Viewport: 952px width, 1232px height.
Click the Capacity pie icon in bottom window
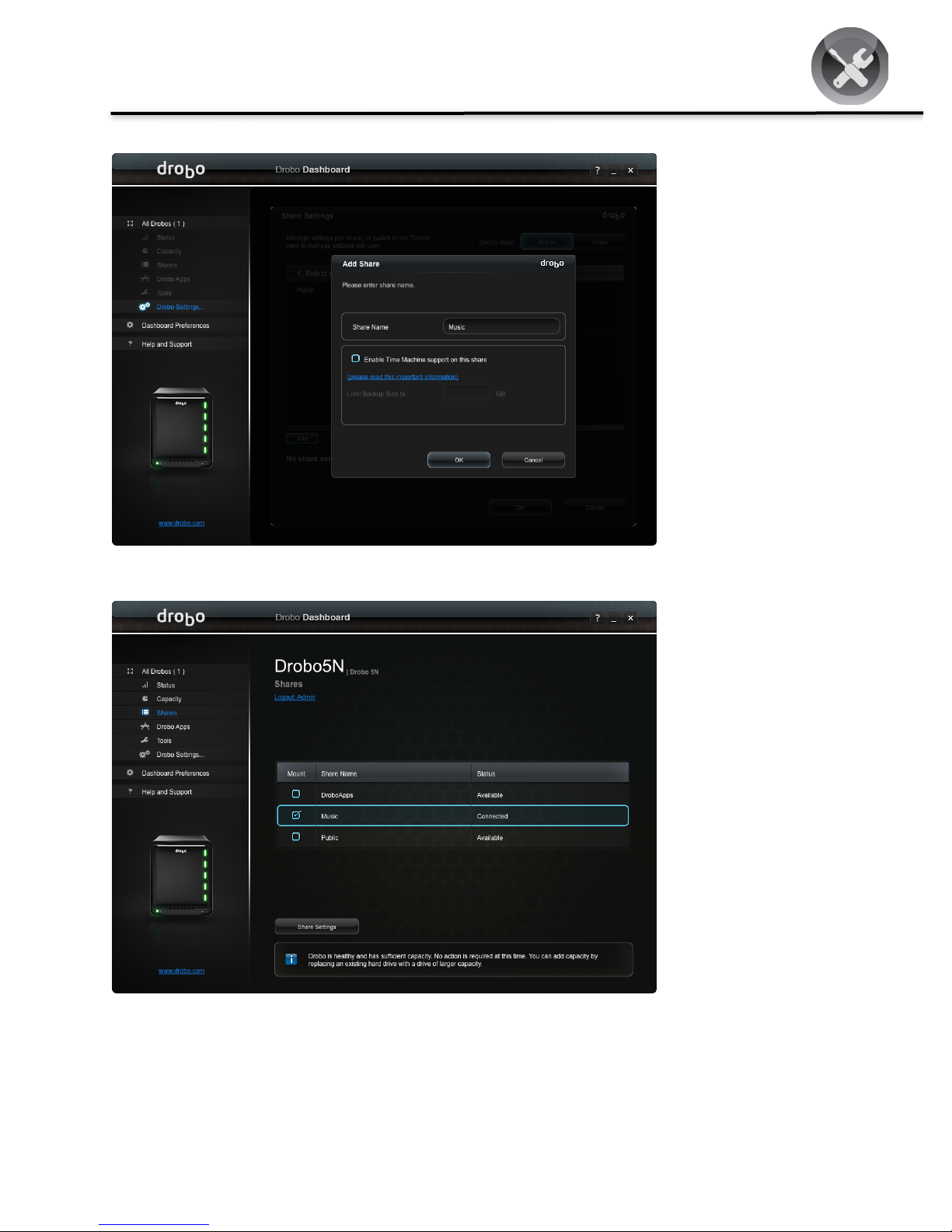pos(145,699)
